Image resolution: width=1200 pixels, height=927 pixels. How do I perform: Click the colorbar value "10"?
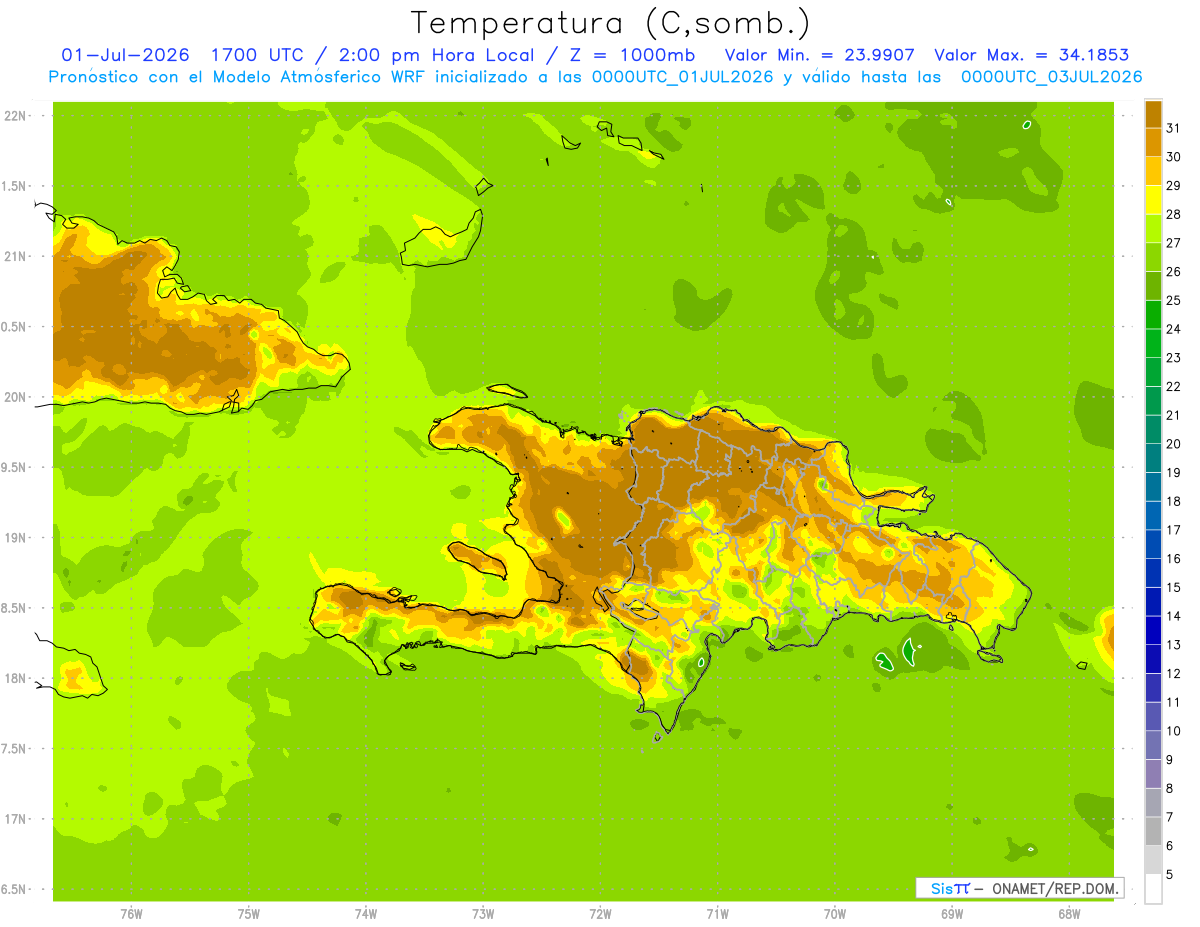pyautogui.click(x=1174, y=731)
